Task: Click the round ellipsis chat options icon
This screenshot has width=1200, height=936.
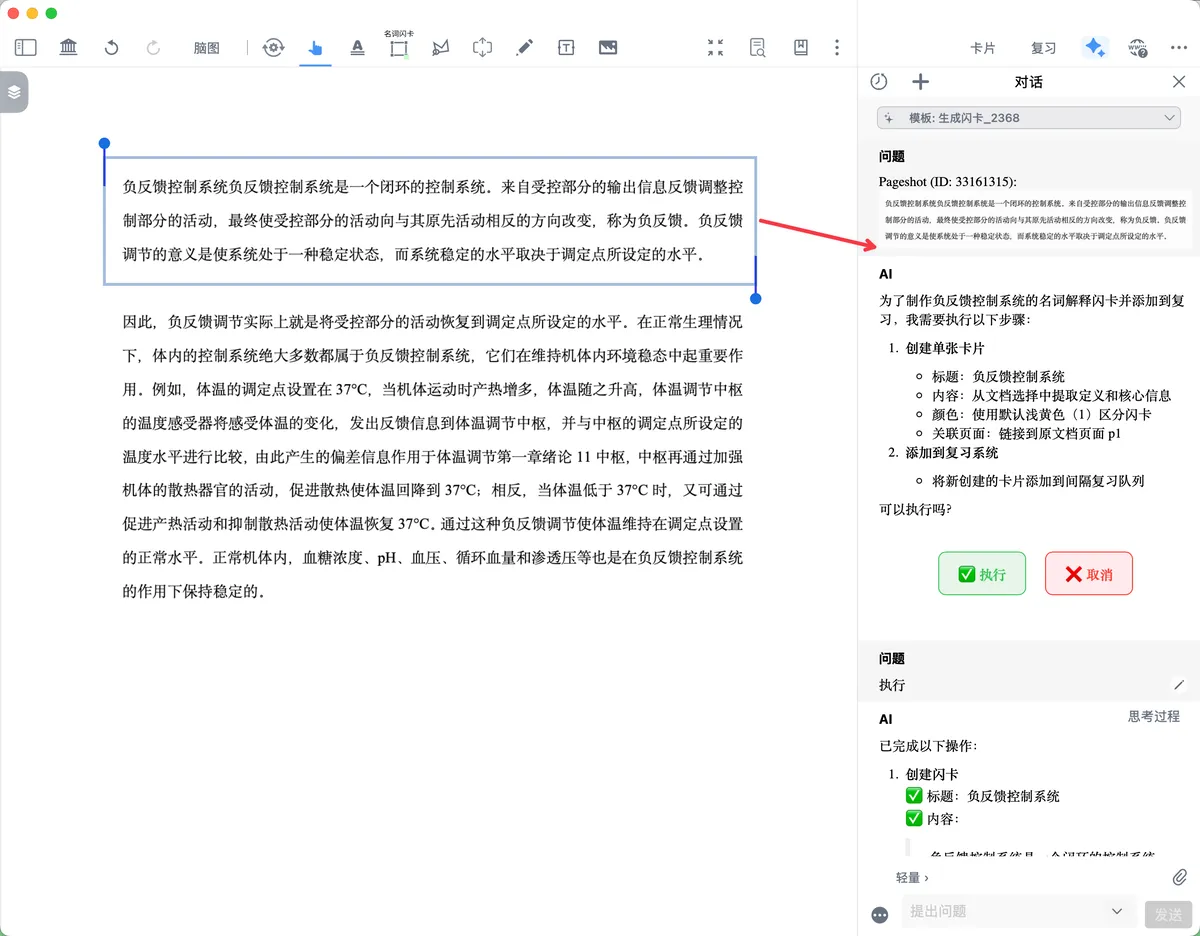Action: [x=881, y=914]
